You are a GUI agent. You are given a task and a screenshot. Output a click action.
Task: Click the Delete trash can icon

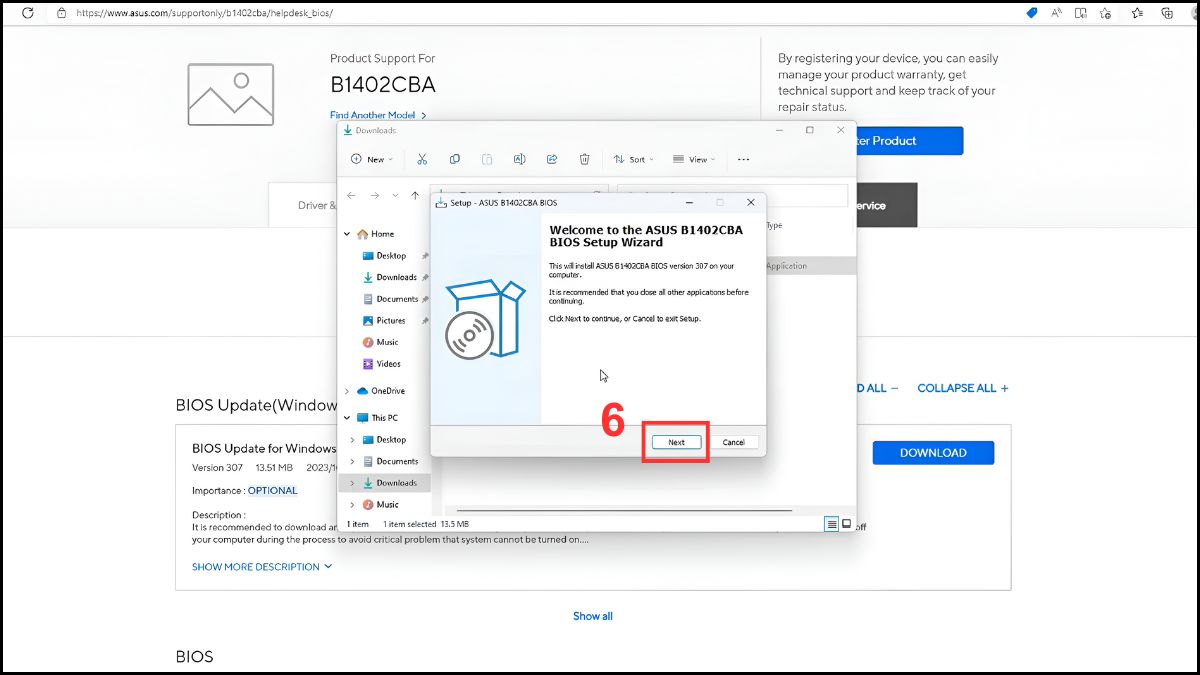(584, 159)
